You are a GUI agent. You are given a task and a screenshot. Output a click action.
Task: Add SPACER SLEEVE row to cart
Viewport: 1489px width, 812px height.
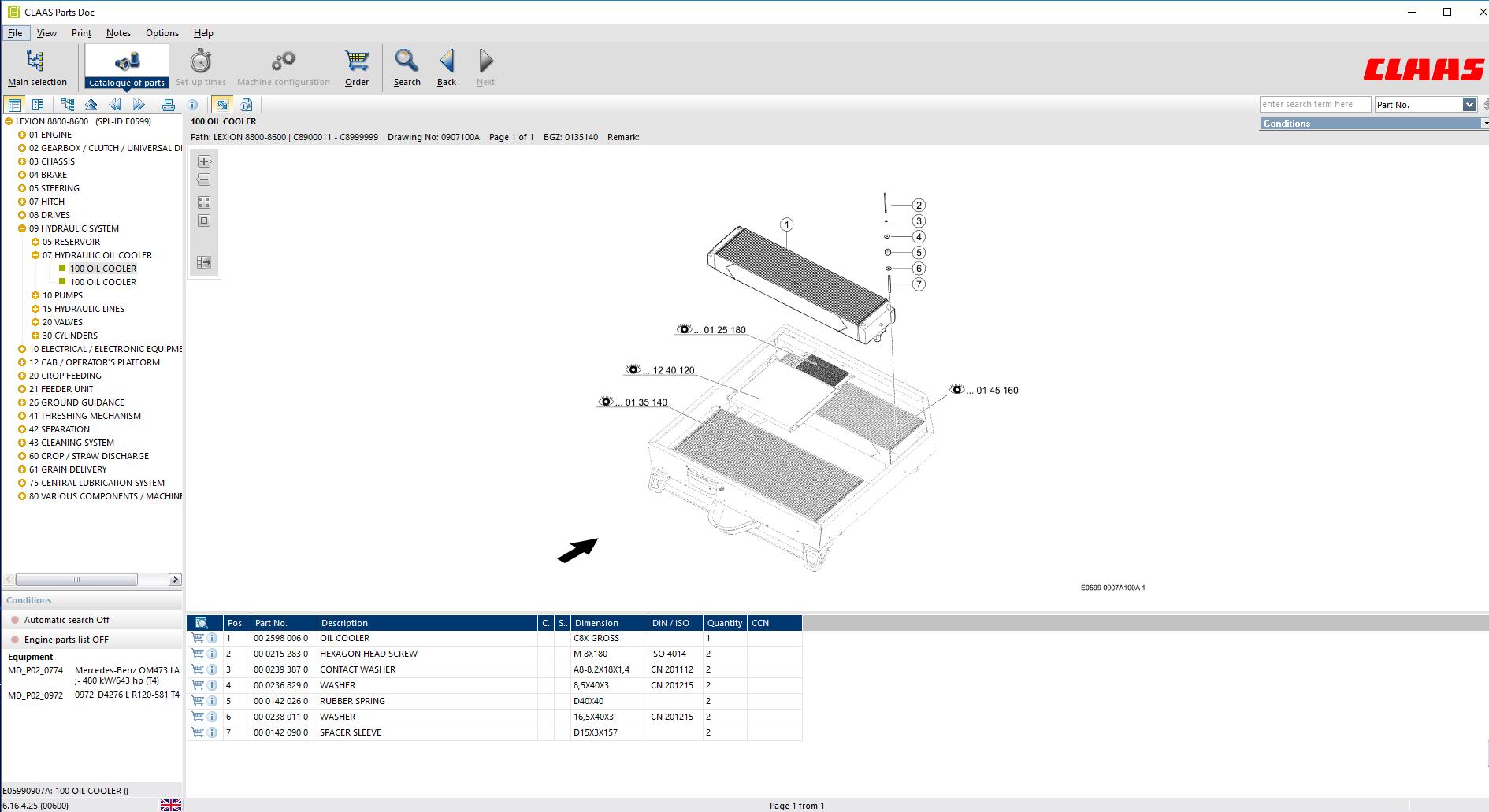pyautogui.click(x=198, y=732)
